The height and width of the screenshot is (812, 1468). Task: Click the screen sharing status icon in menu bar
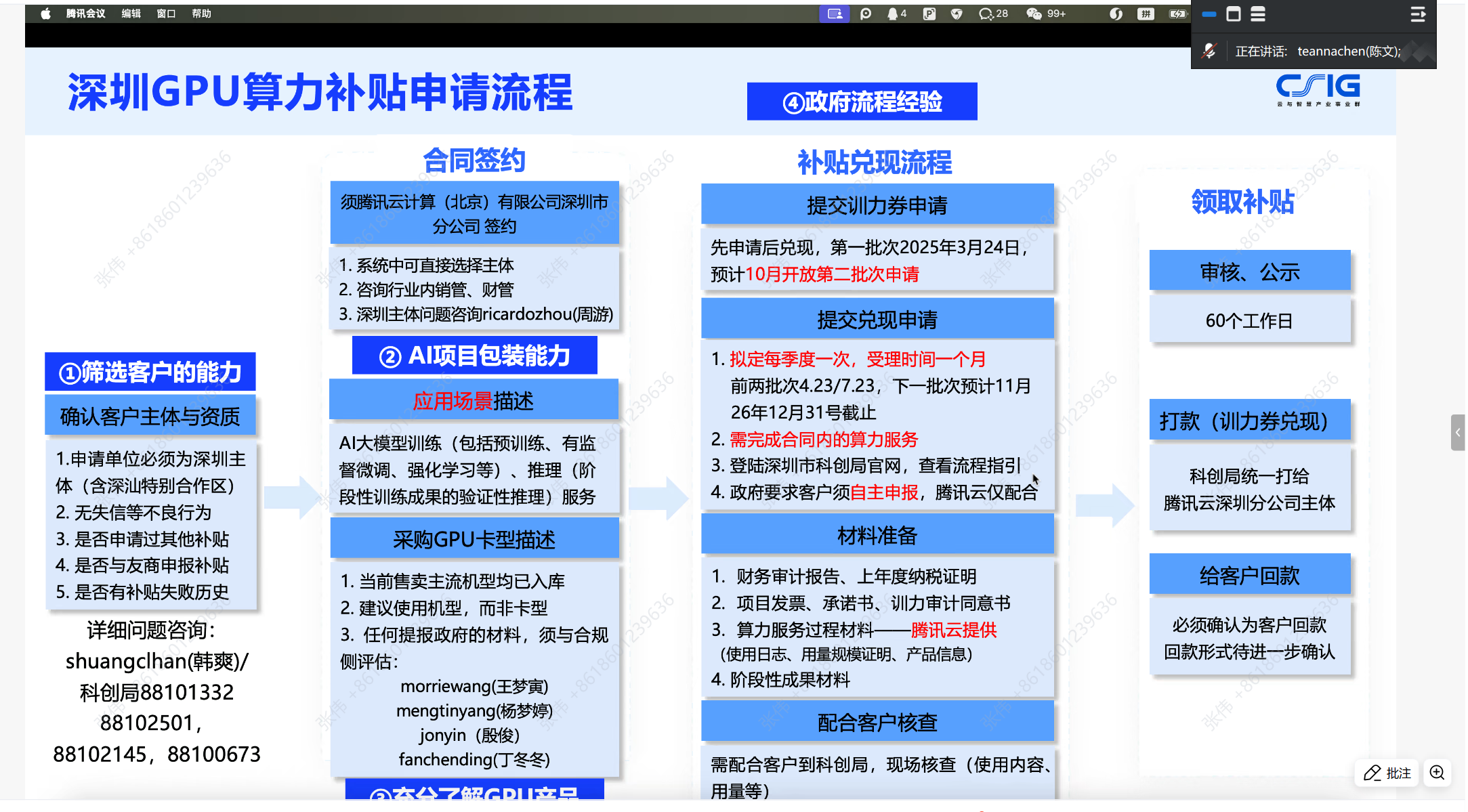tap(835, 14)
